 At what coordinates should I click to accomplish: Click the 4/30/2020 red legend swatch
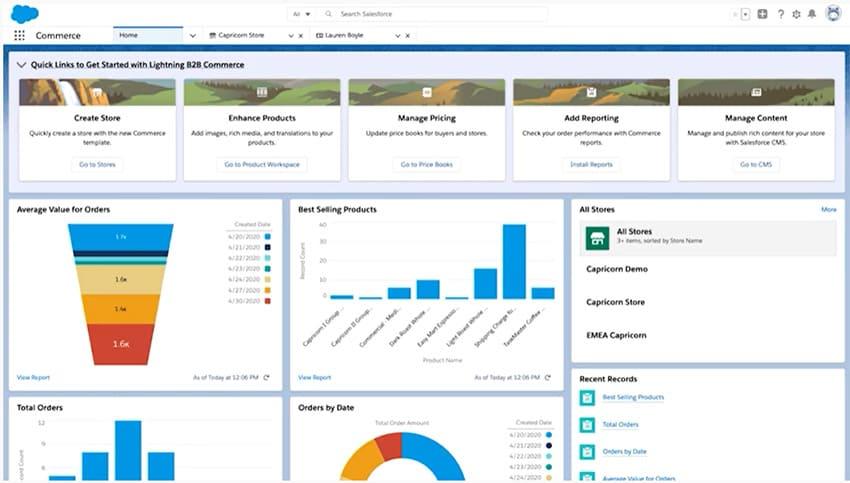click(x=267, y=301)
